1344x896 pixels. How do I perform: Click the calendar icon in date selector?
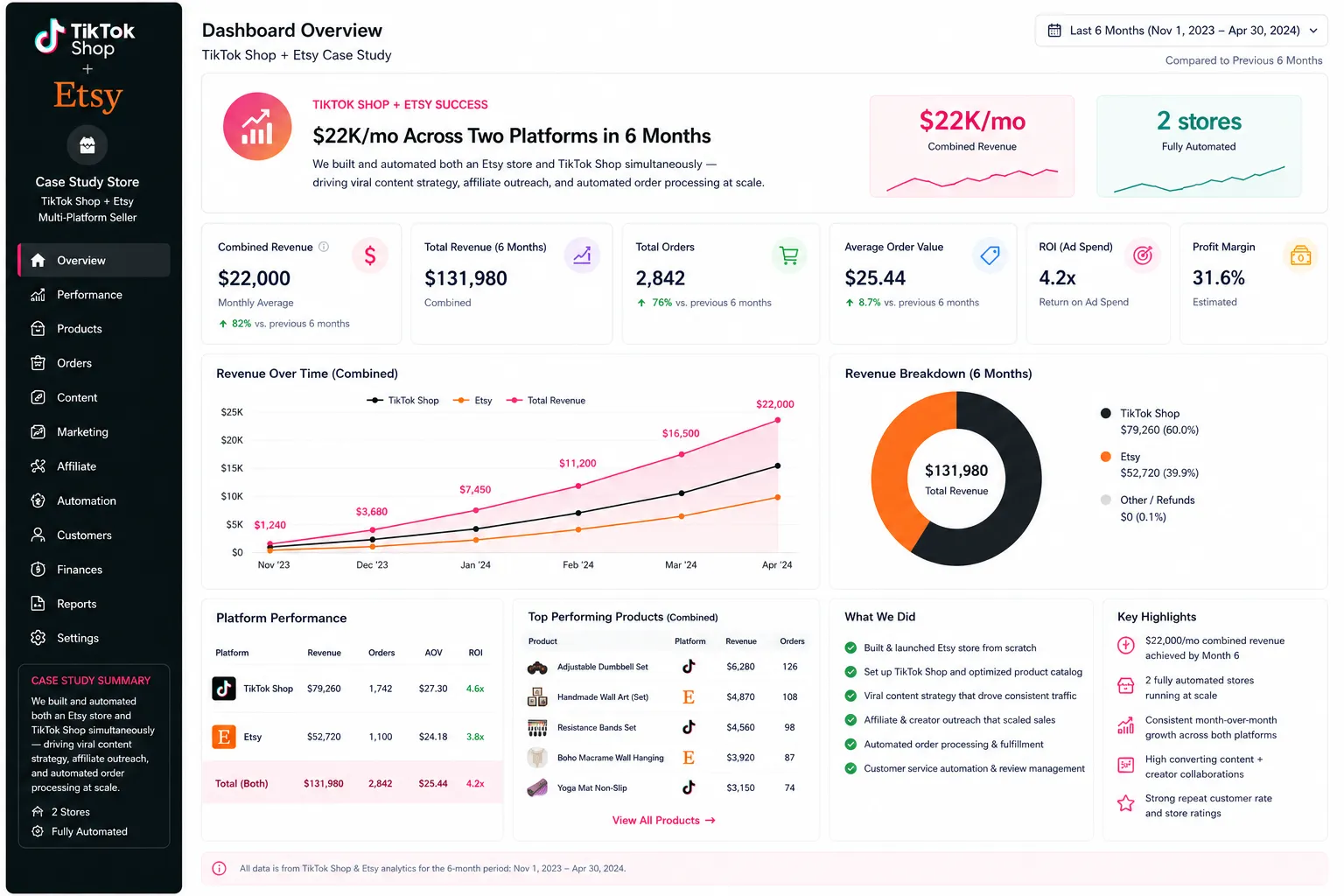coord(1054,31)
